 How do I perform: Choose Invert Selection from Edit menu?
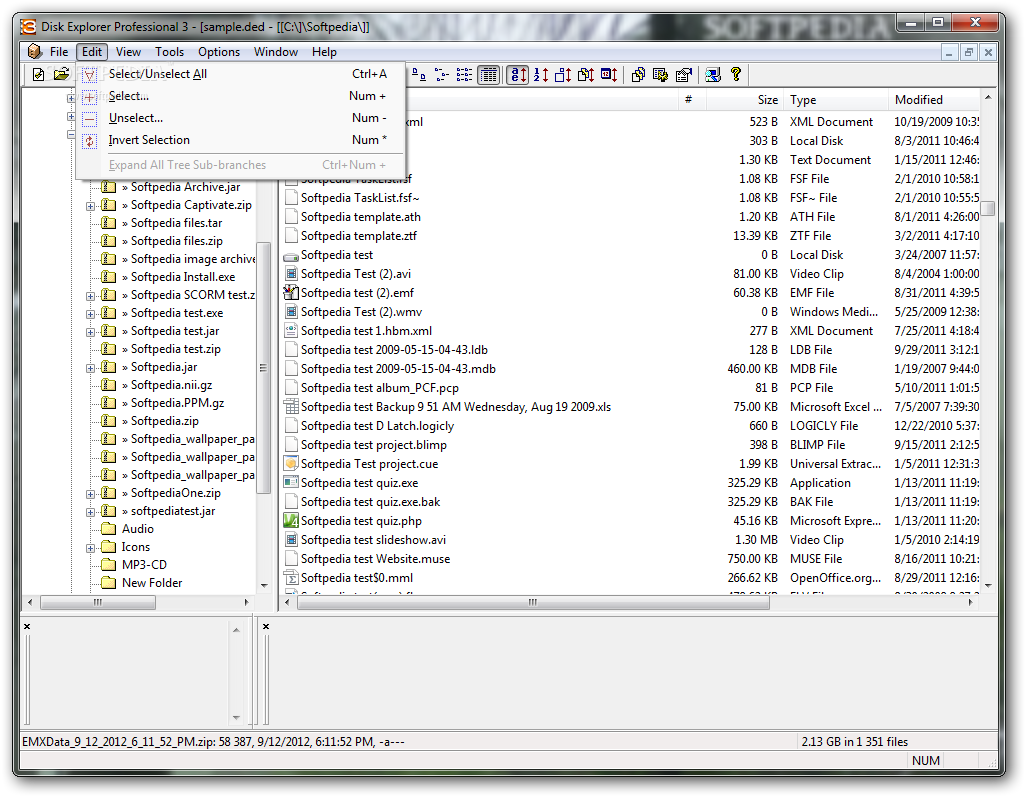tap(241, 140)
